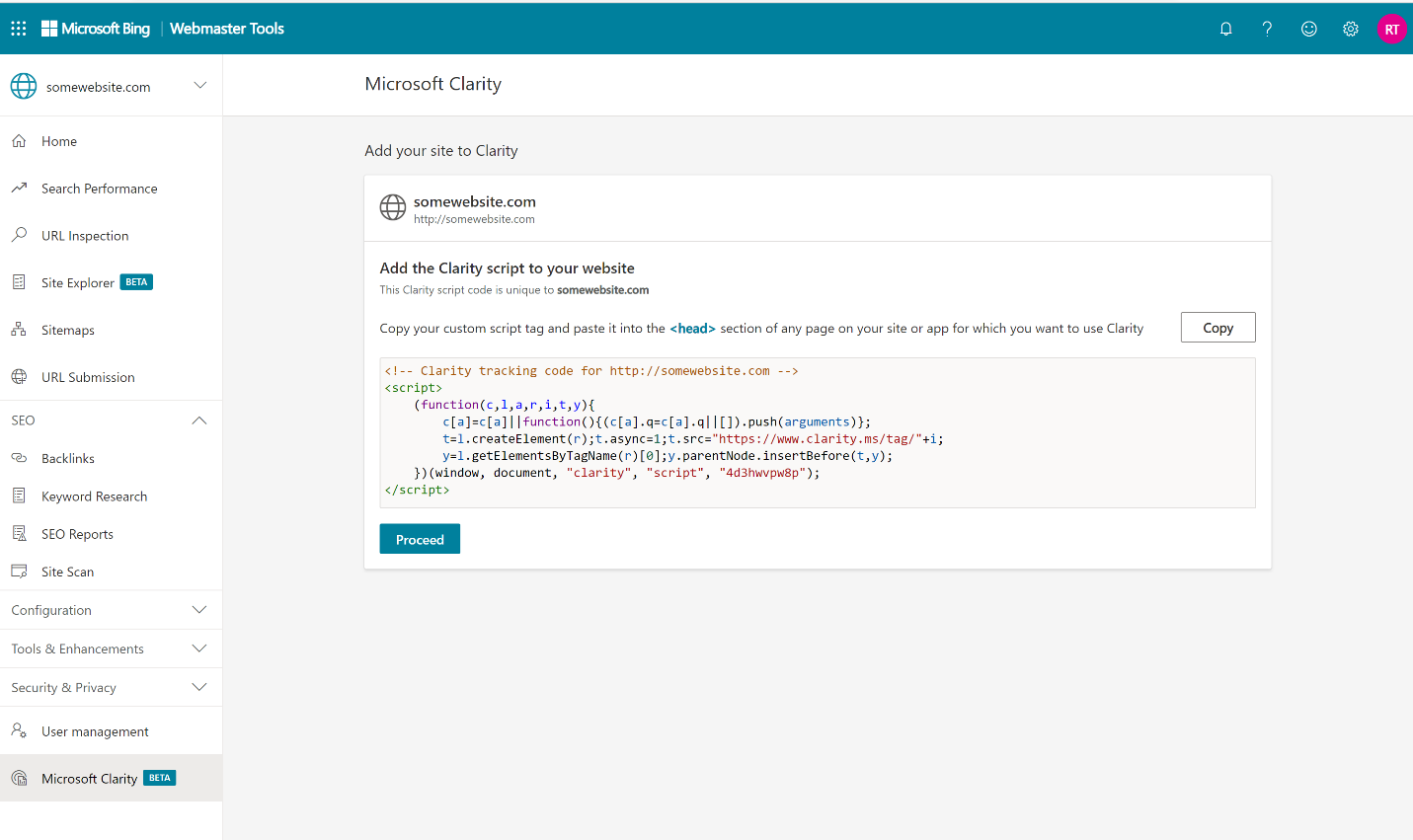The image size is (1413, 840).
Task: Open the settings gear icon
Action: [1351, 29]
